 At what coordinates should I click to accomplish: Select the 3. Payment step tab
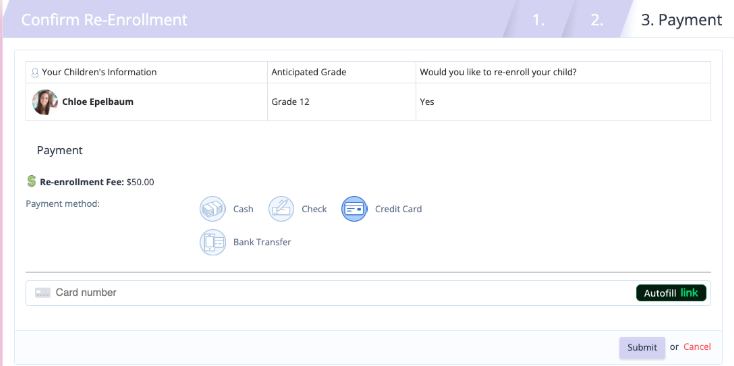tap(681, 20)
